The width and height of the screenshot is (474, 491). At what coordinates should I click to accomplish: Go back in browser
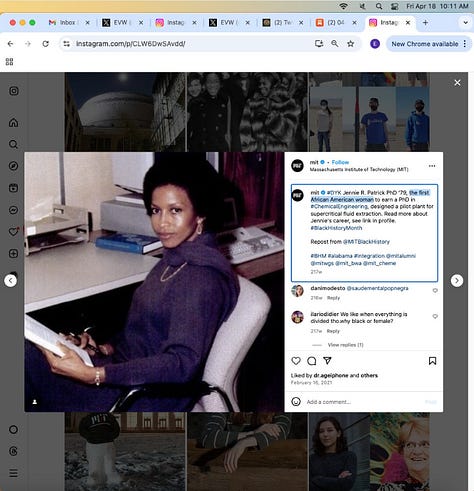[x=10, y=44]
